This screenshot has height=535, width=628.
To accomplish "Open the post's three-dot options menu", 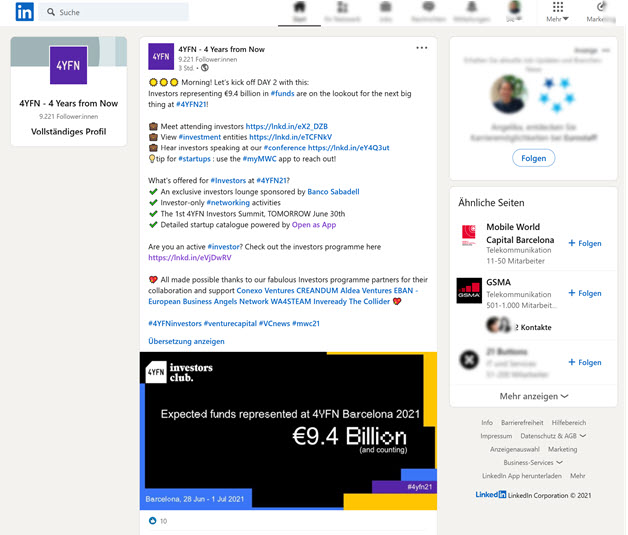I will point(422,48).
